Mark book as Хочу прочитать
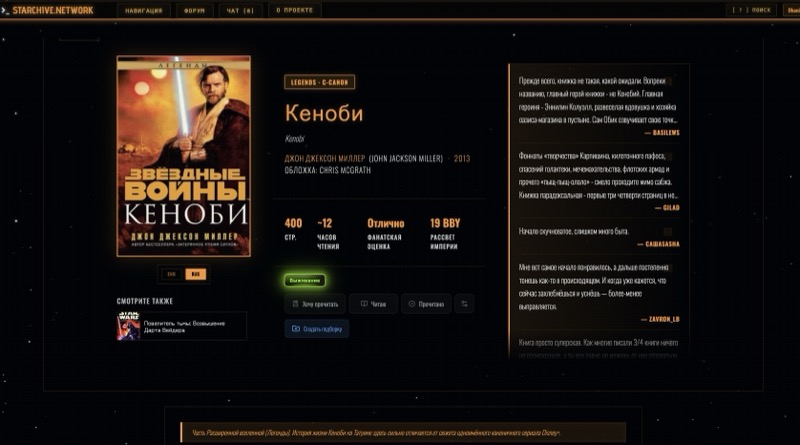The height and width of the screenshot is (445, 800). [315, 304]
